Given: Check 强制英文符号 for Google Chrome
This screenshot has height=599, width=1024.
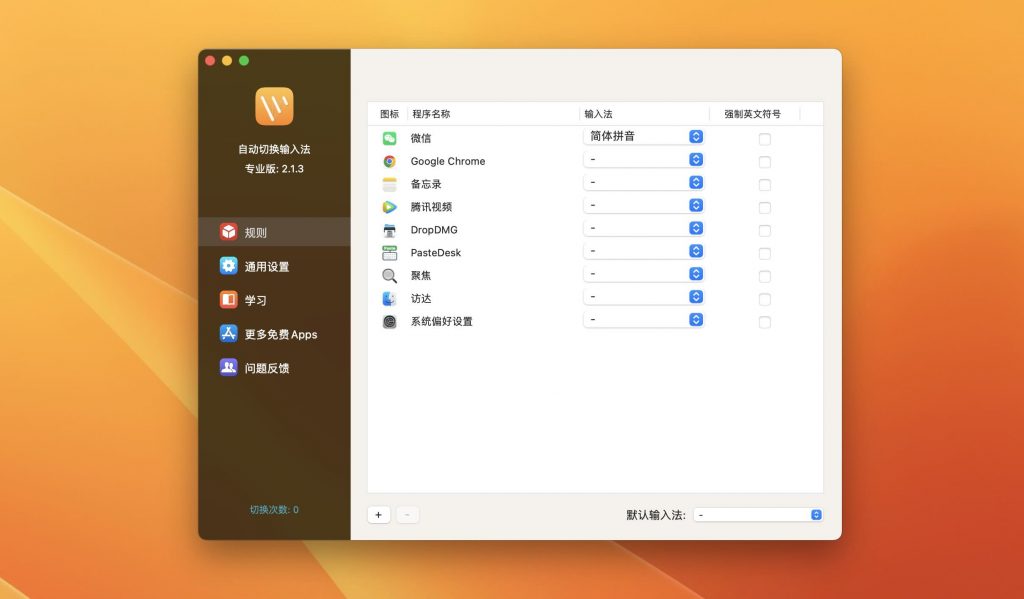Looking at the screenshot, I should point(764,162).
